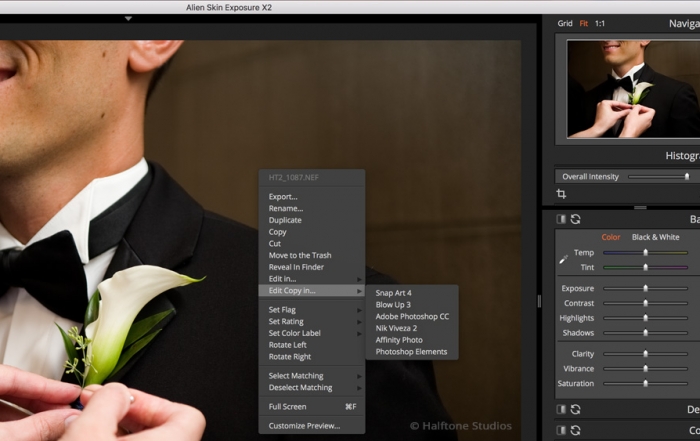Collapse the top panel via triangle handle
The height and width of the screenshot is (441, 700).
tap(128, 19)
